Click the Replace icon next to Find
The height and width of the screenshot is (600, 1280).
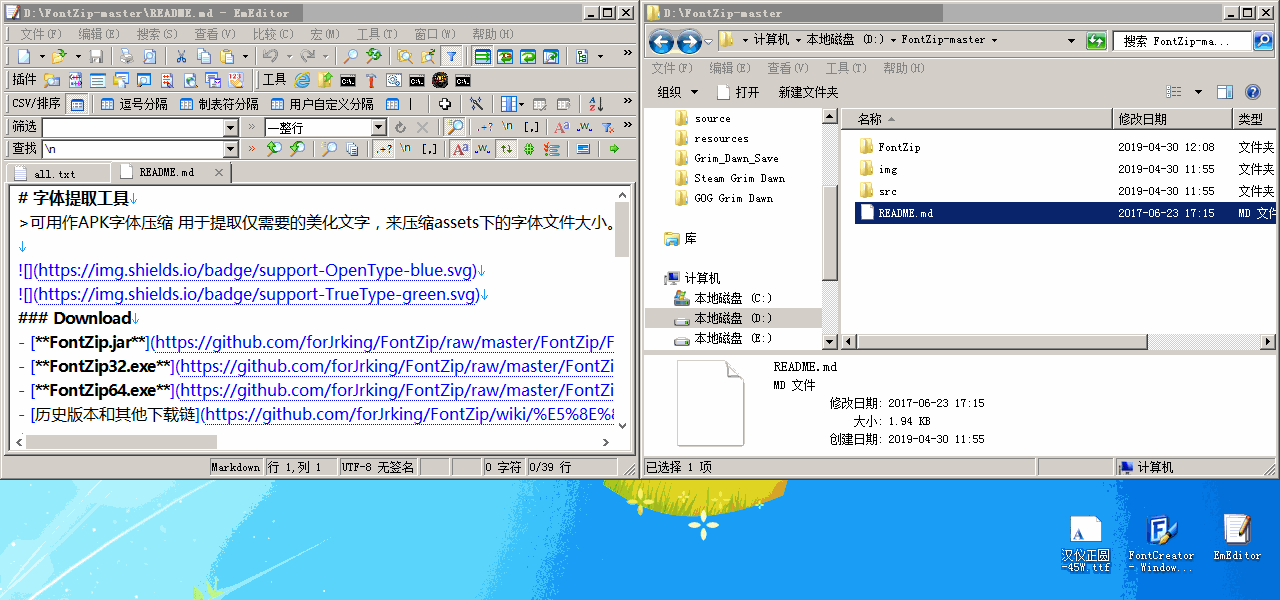click(374, 57)
